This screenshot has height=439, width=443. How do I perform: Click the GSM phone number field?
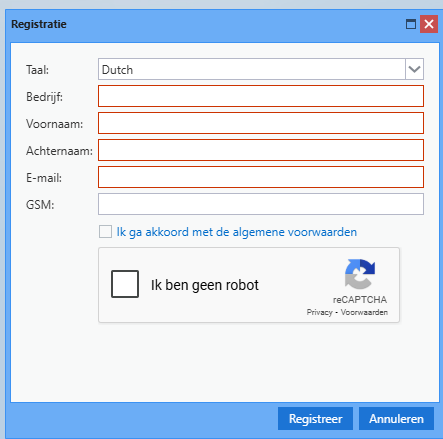(261, 204)
